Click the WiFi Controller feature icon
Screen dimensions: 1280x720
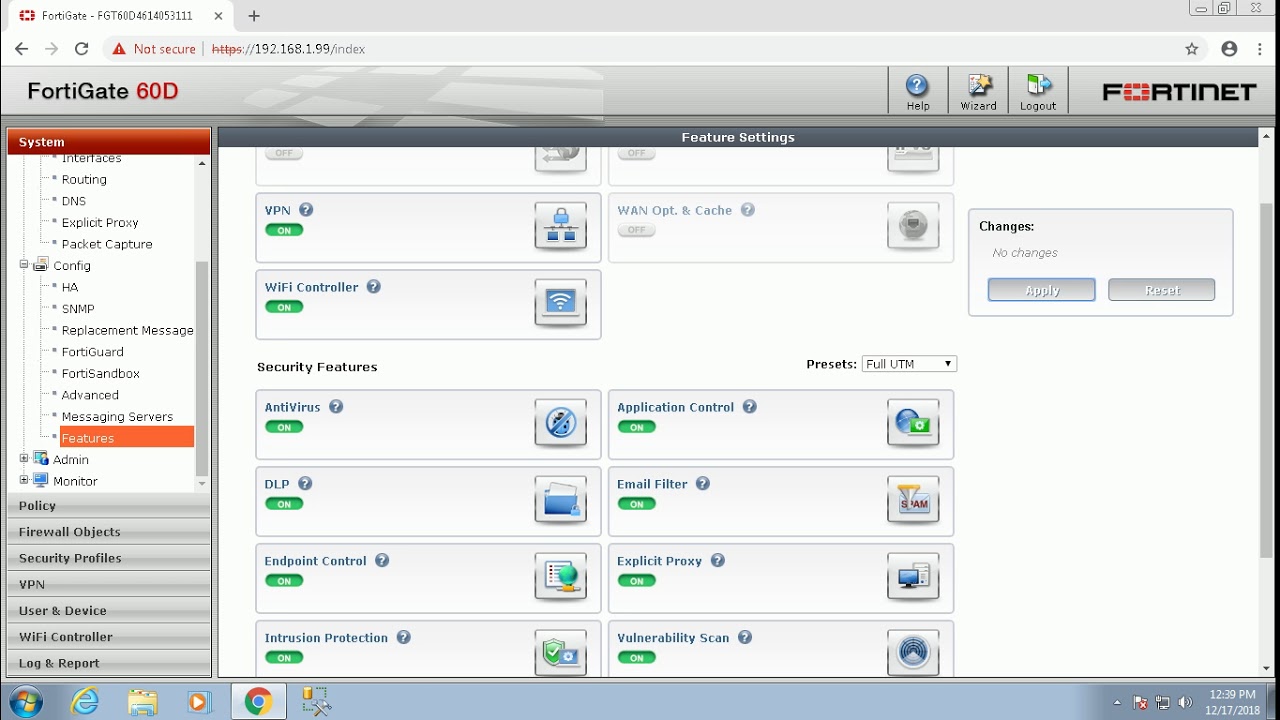[x=560, y=303]
